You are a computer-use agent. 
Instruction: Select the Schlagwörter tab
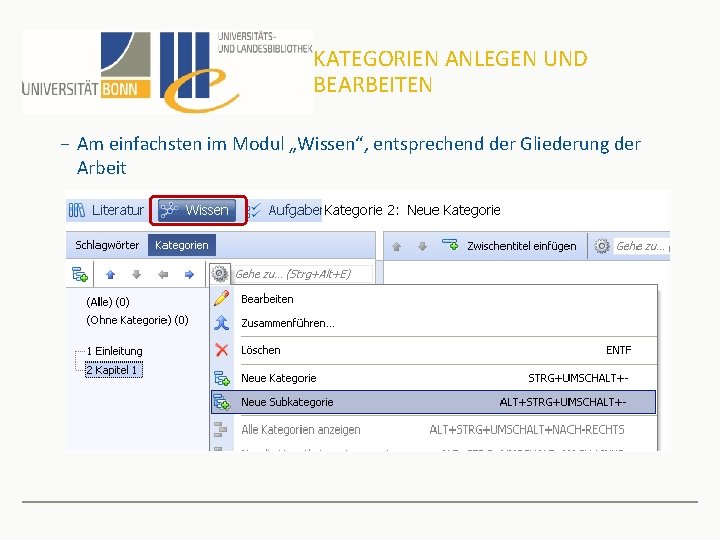pyautogui.click(x=107, y=245)
